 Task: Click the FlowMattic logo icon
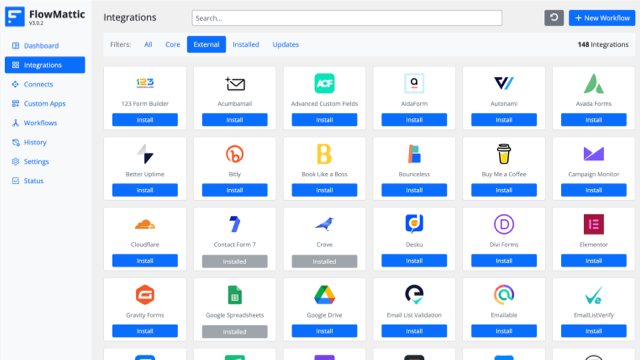pos(15,17)
